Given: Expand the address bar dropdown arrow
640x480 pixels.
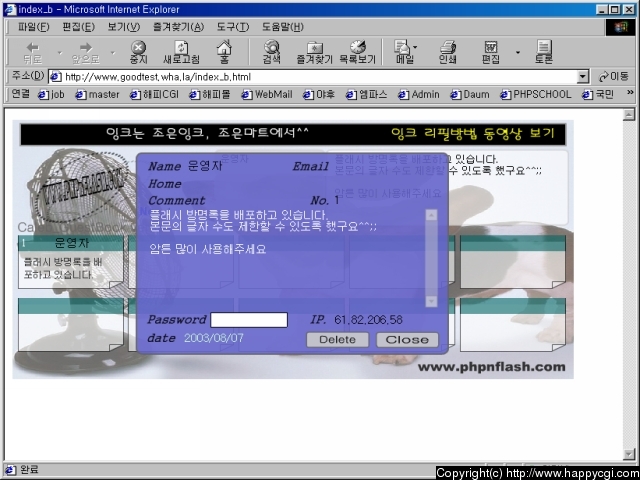Looking at the screenshot, I should tap(583, 76).
